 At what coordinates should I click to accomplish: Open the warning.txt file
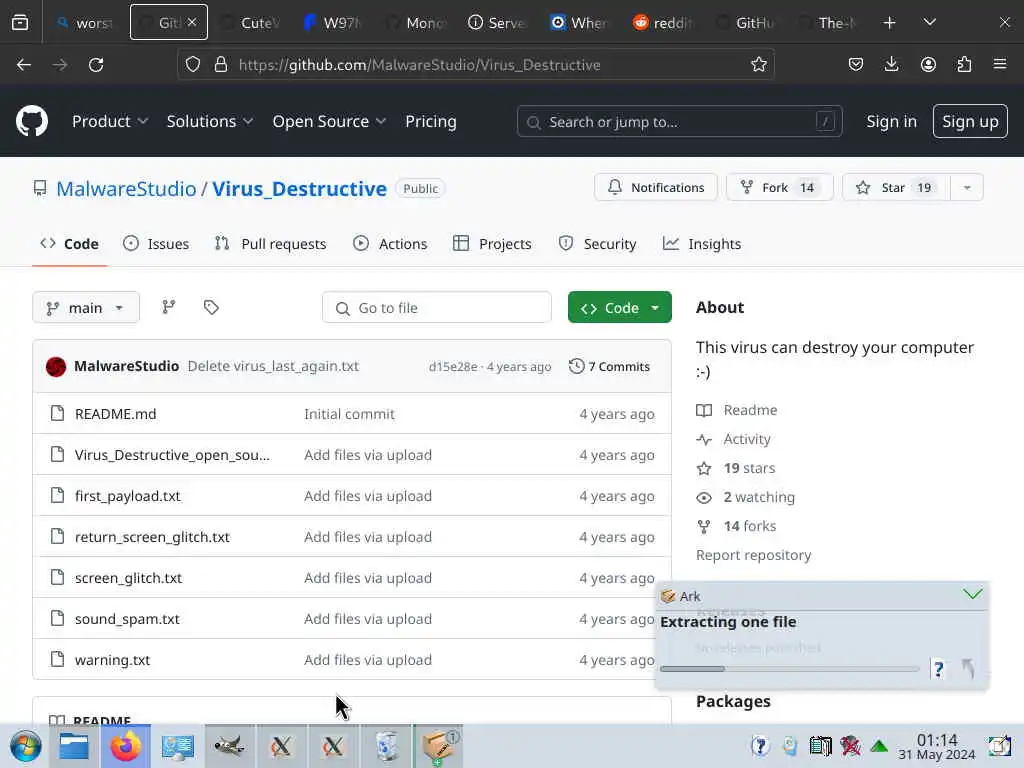point(112,660)
